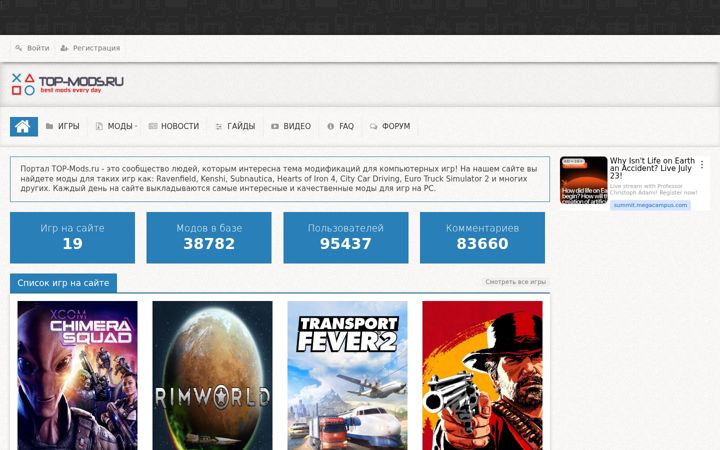Screen dimensions: 720x450
Task: Click the Комментариев 83660 tile
Action: point(483,237)
